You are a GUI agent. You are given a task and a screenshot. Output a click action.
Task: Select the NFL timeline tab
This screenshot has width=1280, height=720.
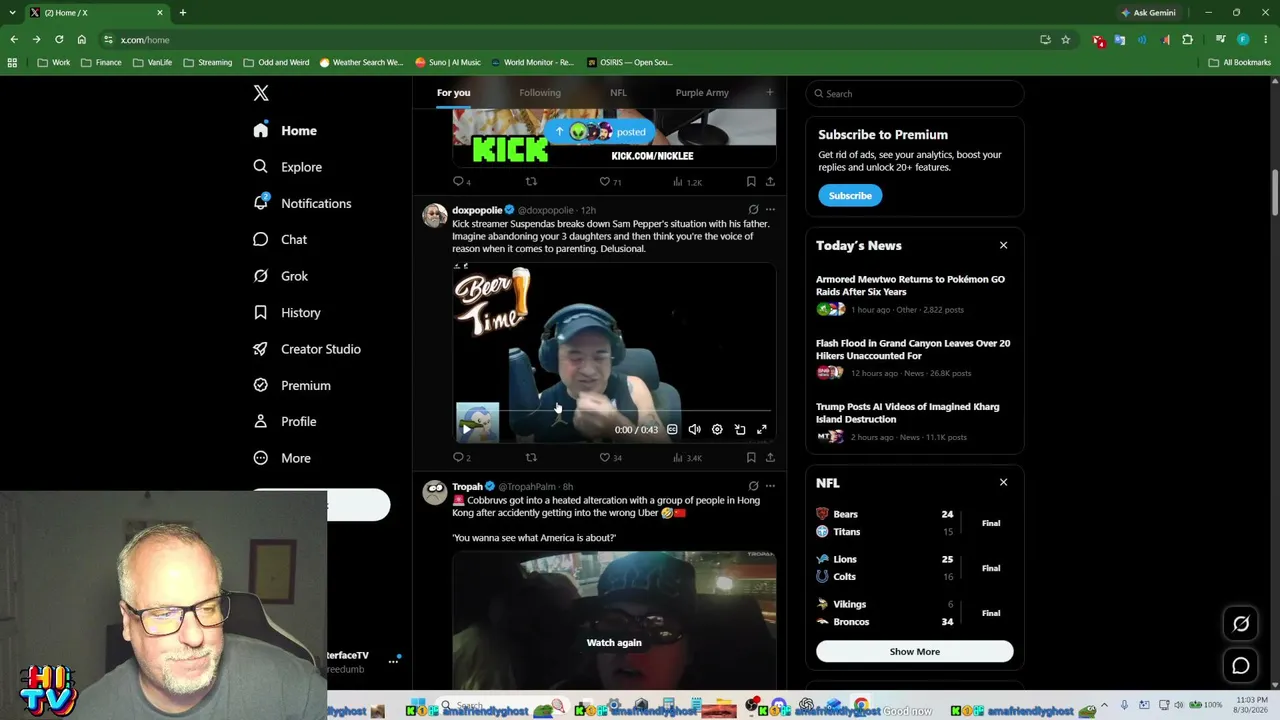tap(618, 93)
